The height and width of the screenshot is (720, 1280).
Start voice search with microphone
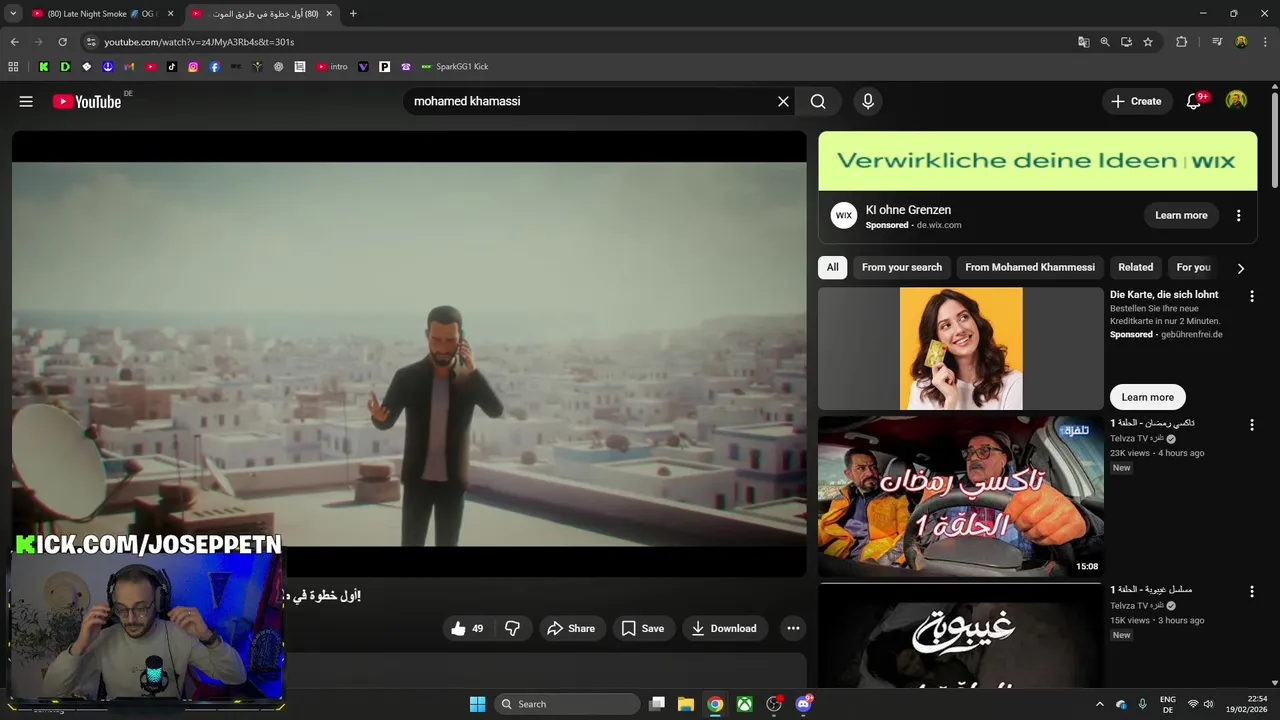click(868, 101)
